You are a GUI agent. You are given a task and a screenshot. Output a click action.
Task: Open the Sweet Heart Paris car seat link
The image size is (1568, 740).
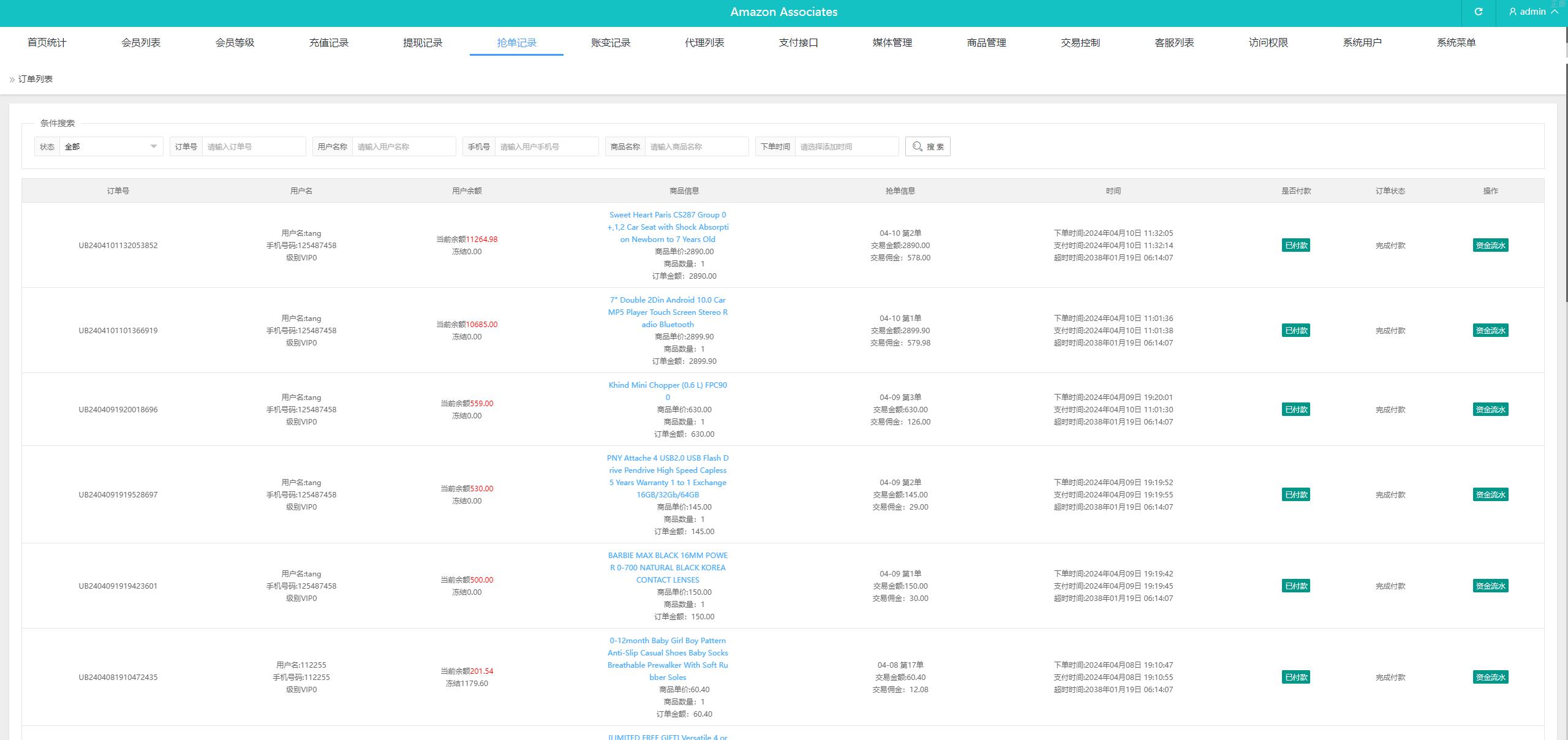pos(668,227)
